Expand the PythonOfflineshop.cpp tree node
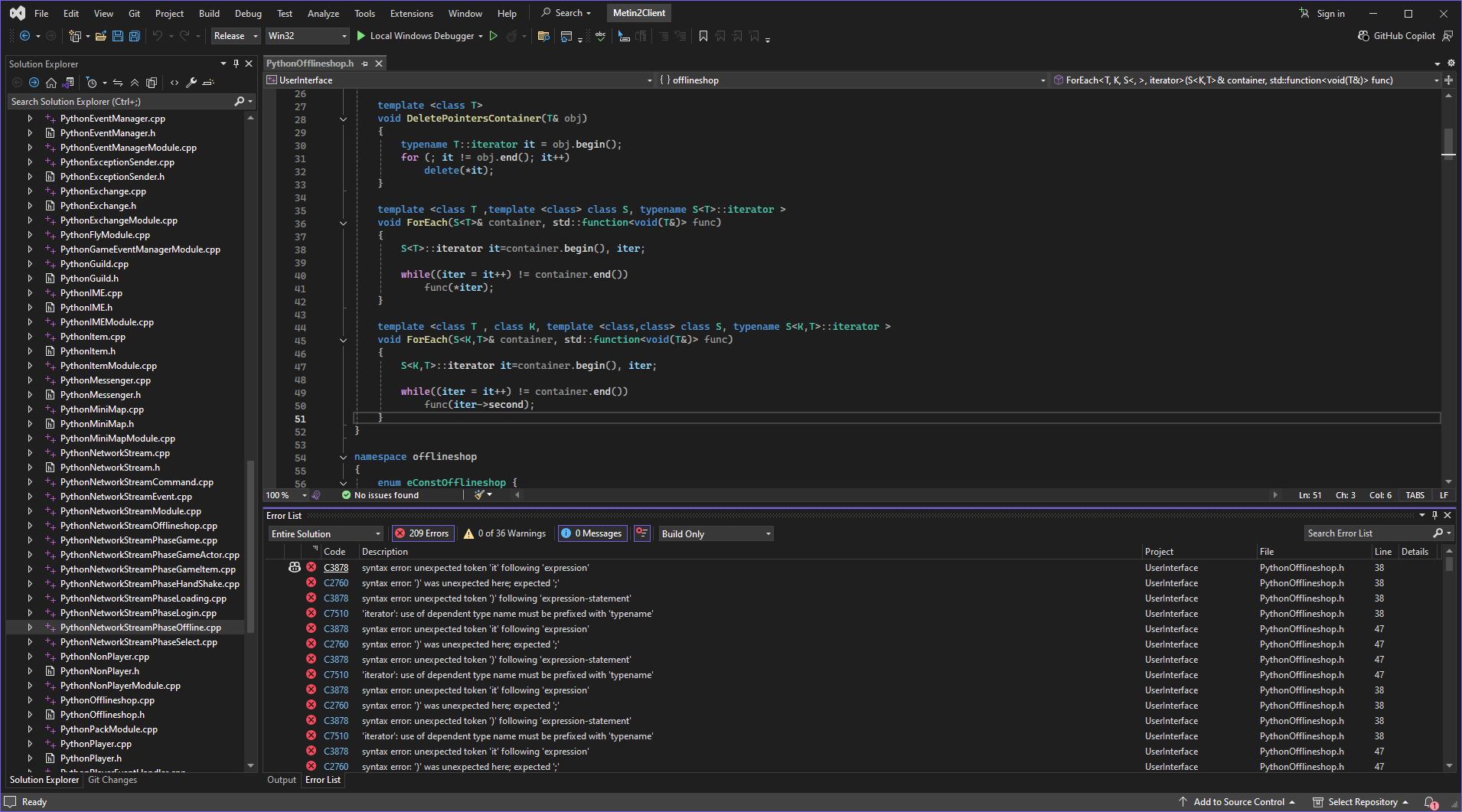 [30, 700]
